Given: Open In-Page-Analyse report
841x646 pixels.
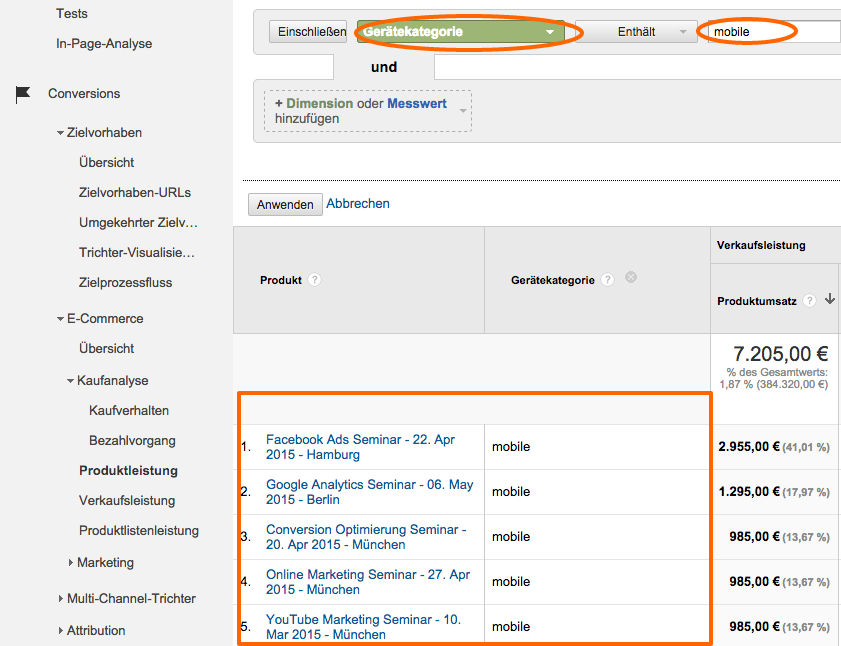Looking at the screenshot, I should coord(104,44).
